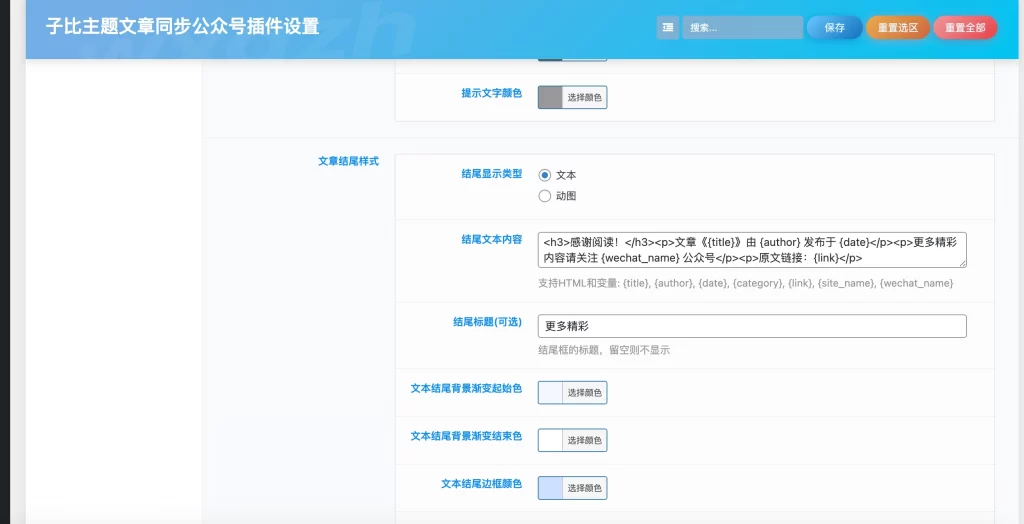
Task: Click the orange 重置选区 button
Action: pyautogui.click(x=897, y=28)
